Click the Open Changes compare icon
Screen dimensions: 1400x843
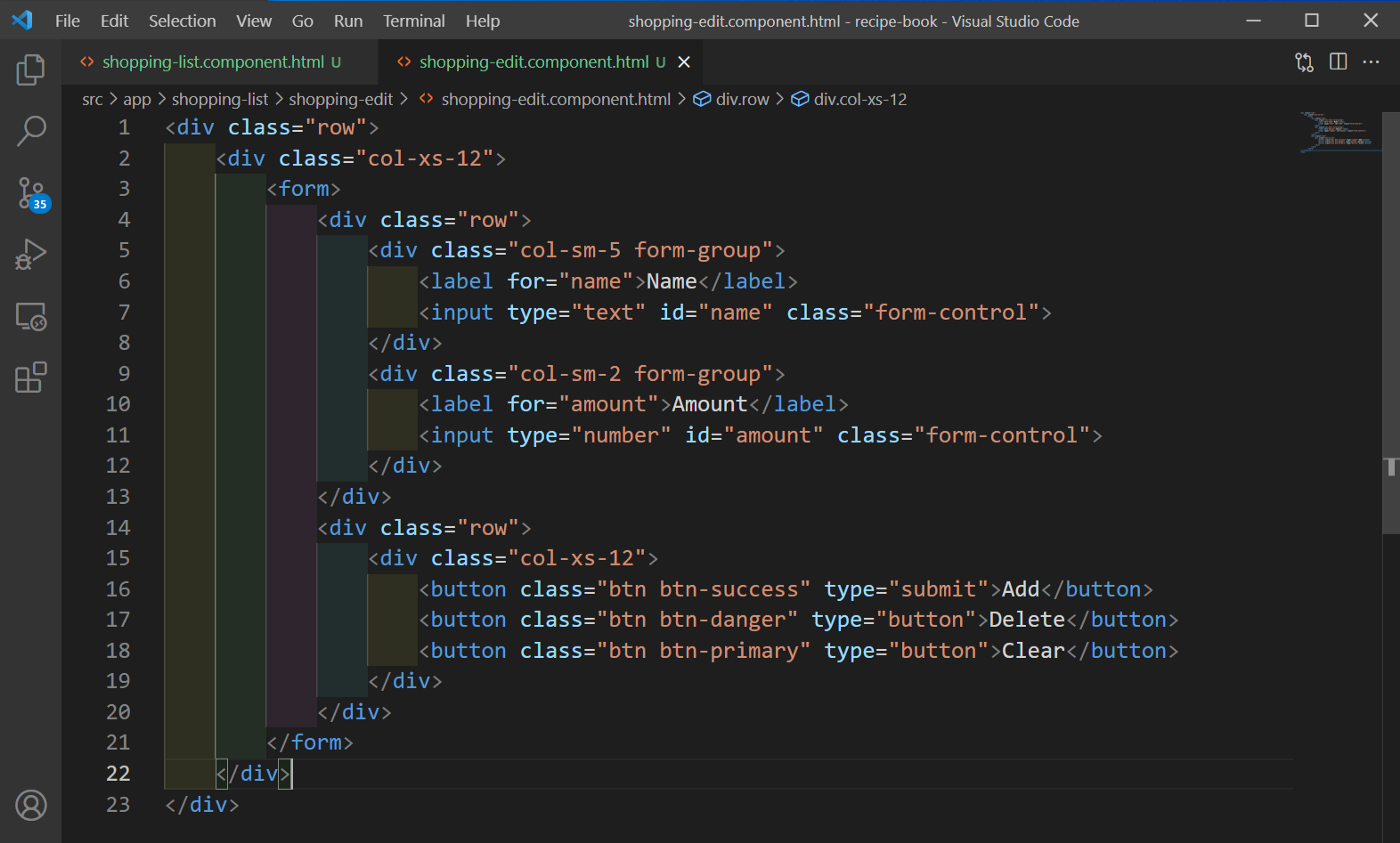[x=1304, y=62]
